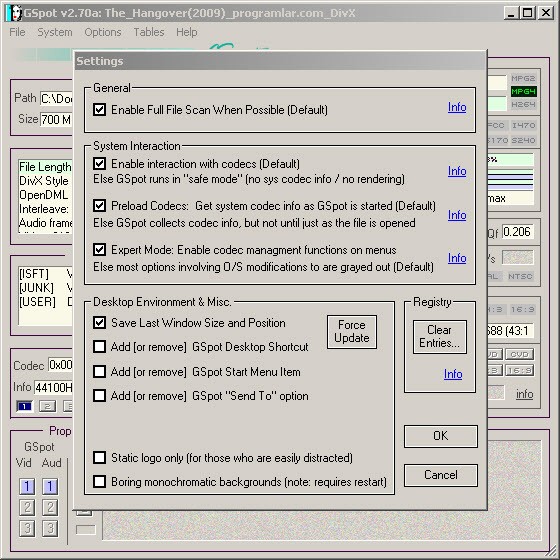Enable Static logo only checkbox
This screenshot has height=560, width=560.
pyautogui.click(x=99, y=458)
